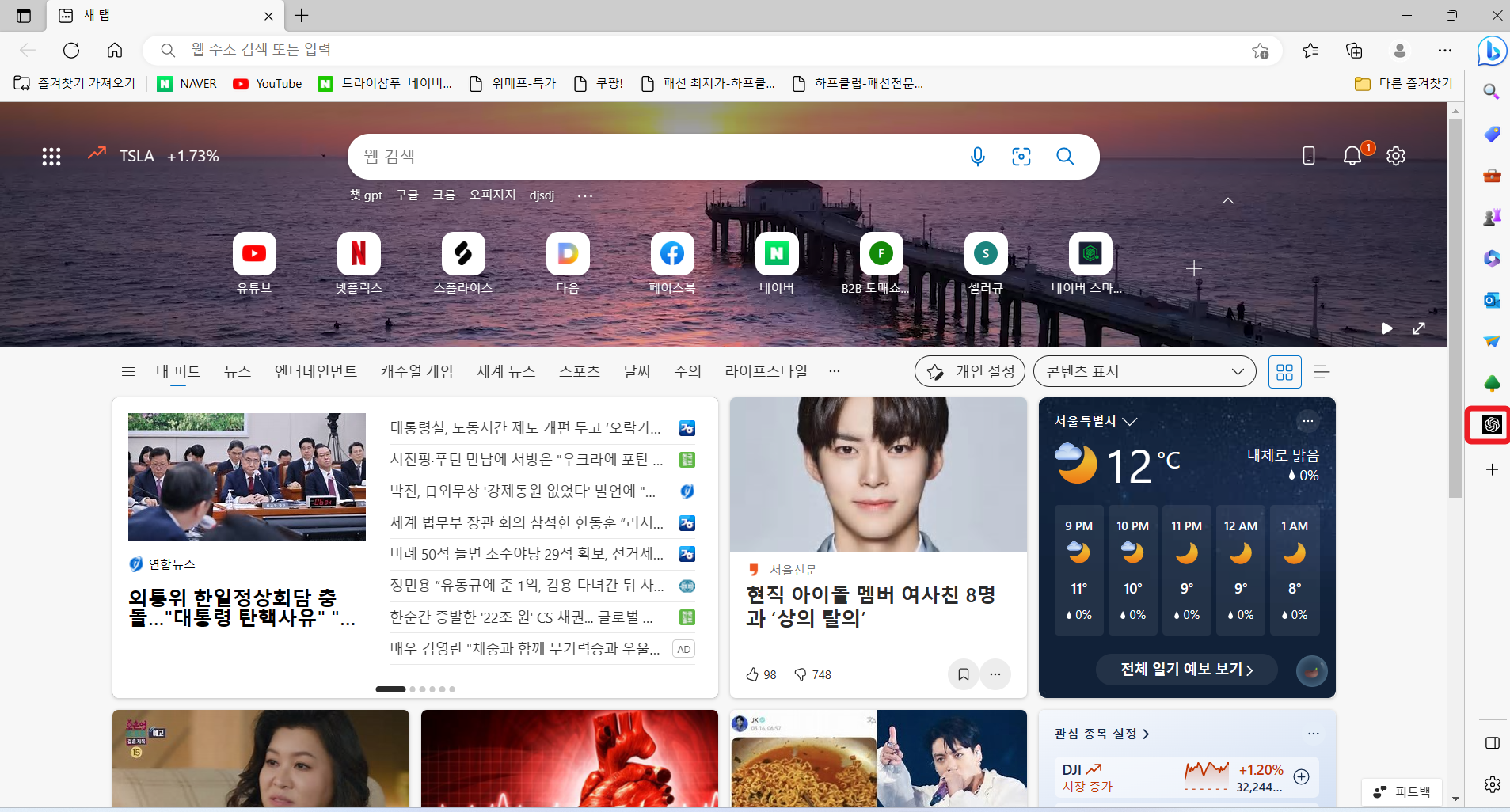
Task: Switch the feed to list layout view
Action: point(1322,370)
